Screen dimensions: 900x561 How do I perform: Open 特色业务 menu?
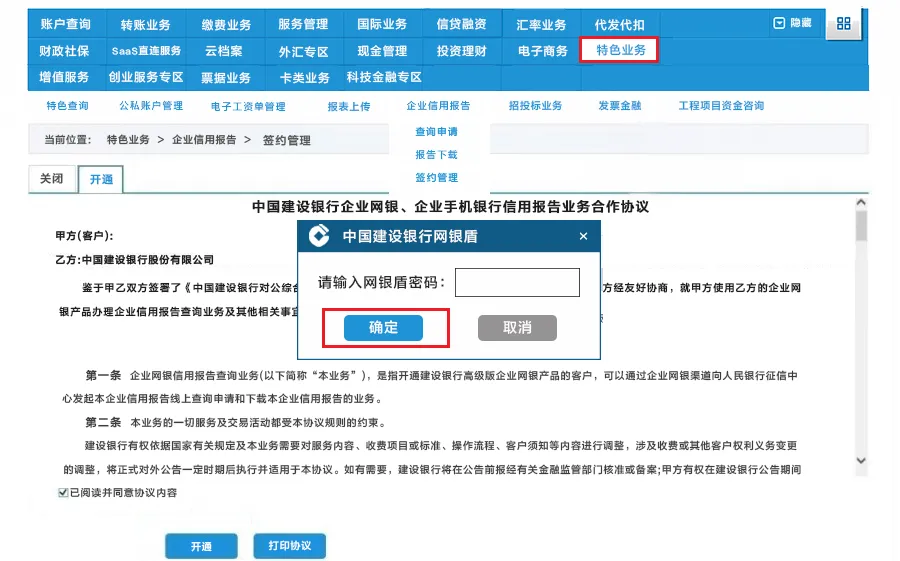coord(620,50)
